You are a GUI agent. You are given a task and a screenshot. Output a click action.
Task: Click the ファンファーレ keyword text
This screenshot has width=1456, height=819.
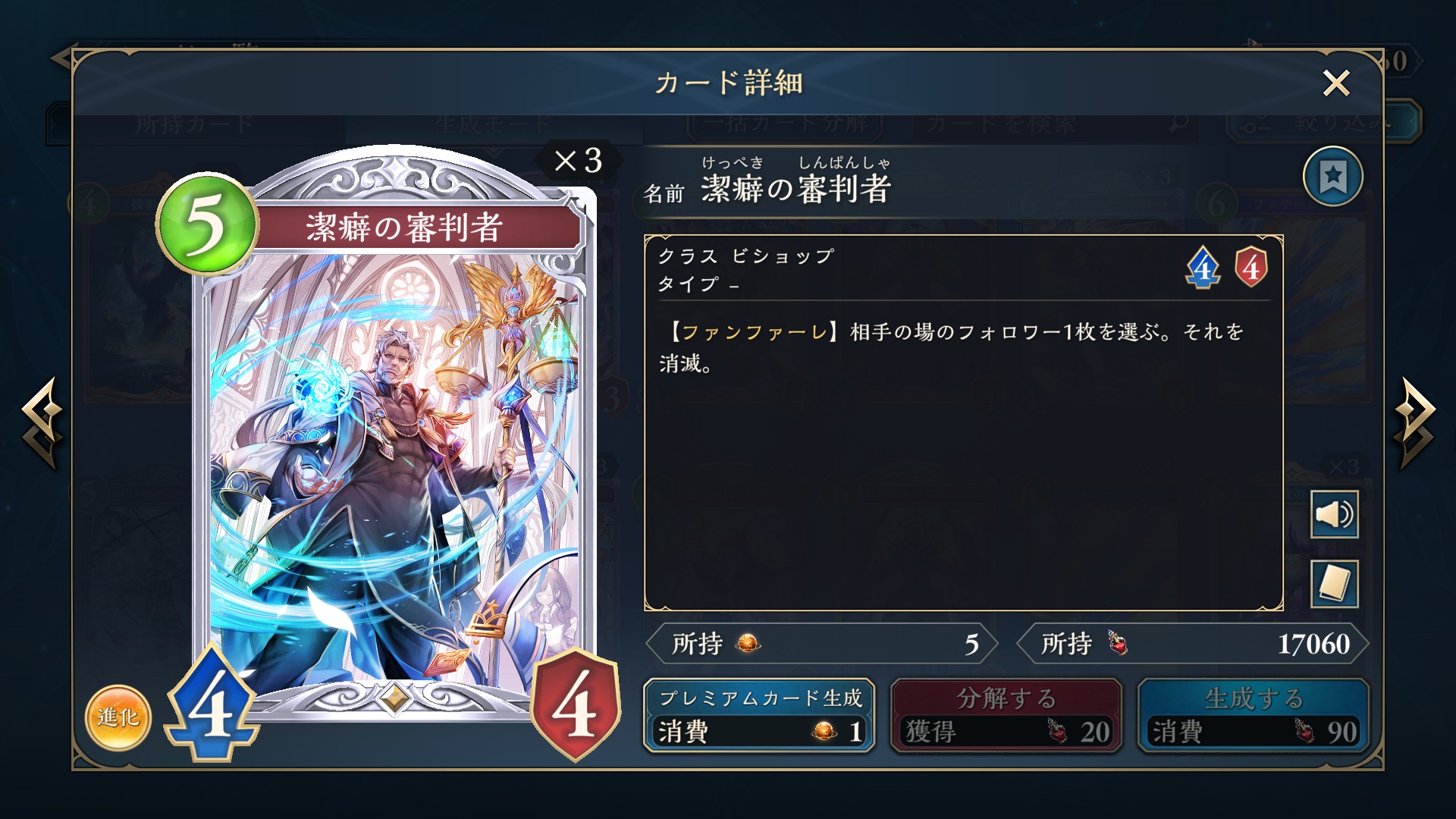coord(754,332)
